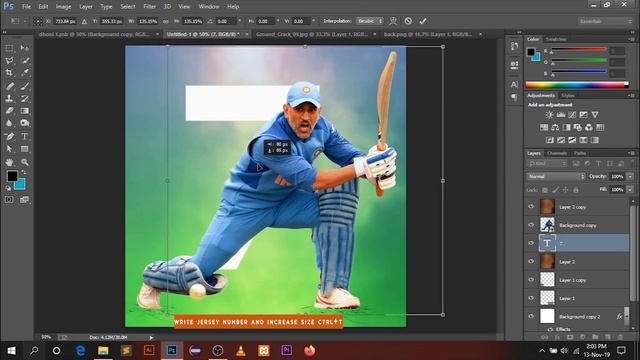Open the layer filter Kind dropdown
Screen dimensions: 640x360
547,163
